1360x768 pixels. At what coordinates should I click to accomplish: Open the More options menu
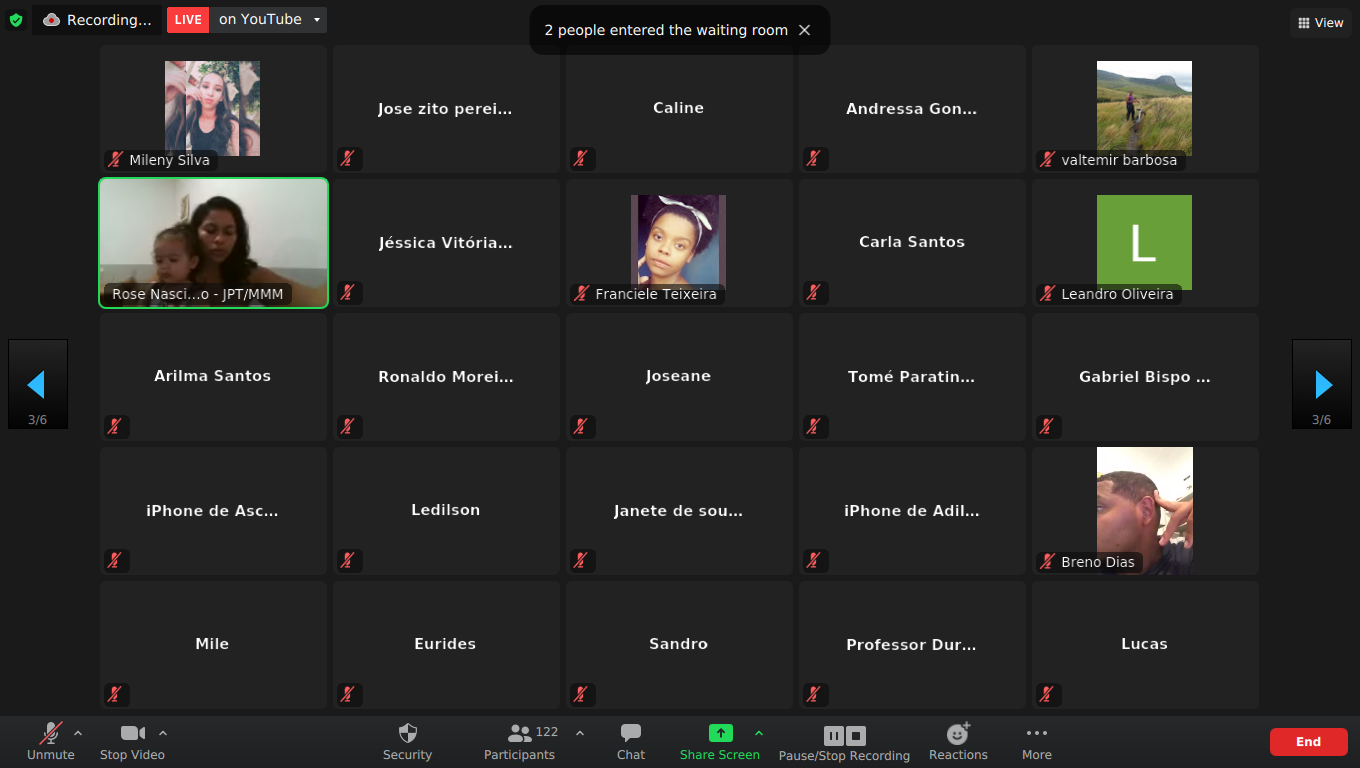pyautogui.click(x=1037, y=742)
